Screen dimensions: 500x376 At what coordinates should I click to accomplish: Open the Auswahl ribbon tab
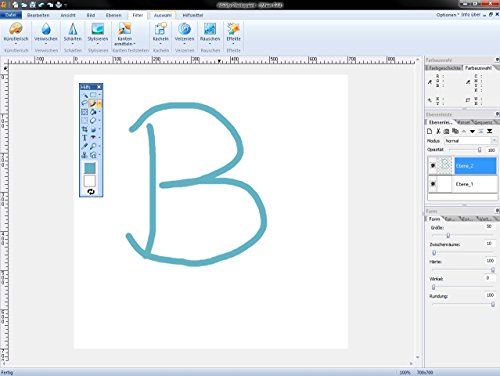(163, 15)
